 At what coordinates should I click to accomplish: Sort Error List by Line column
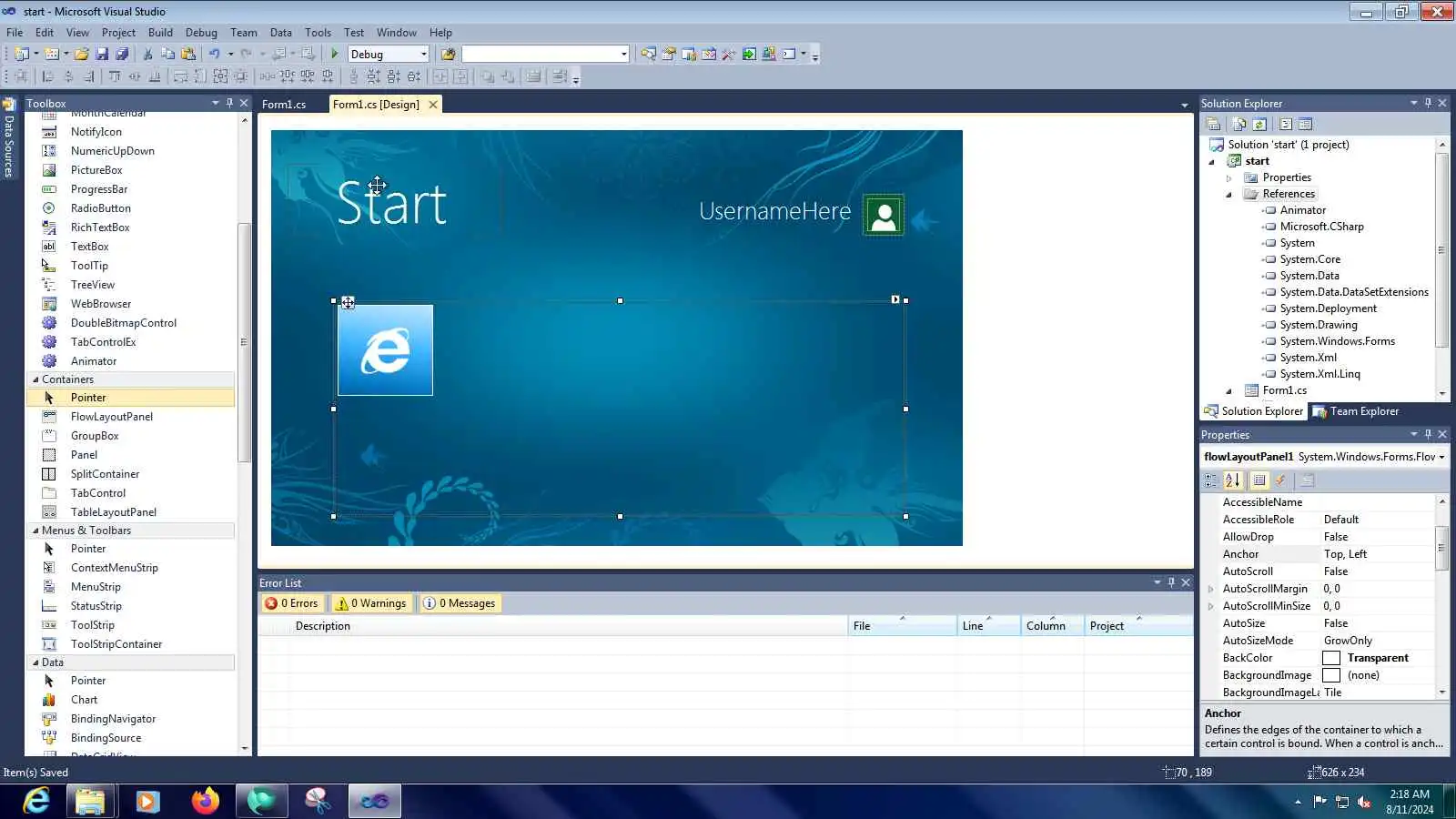988,626
